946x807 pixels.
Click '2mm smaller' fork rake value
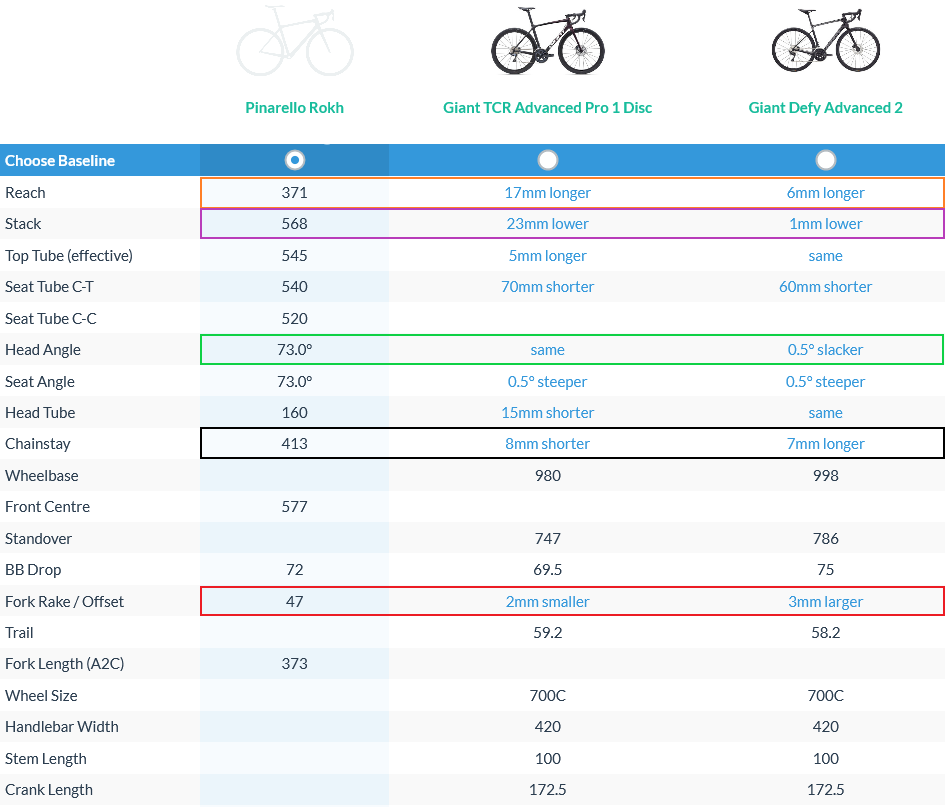tap(548, 601)
